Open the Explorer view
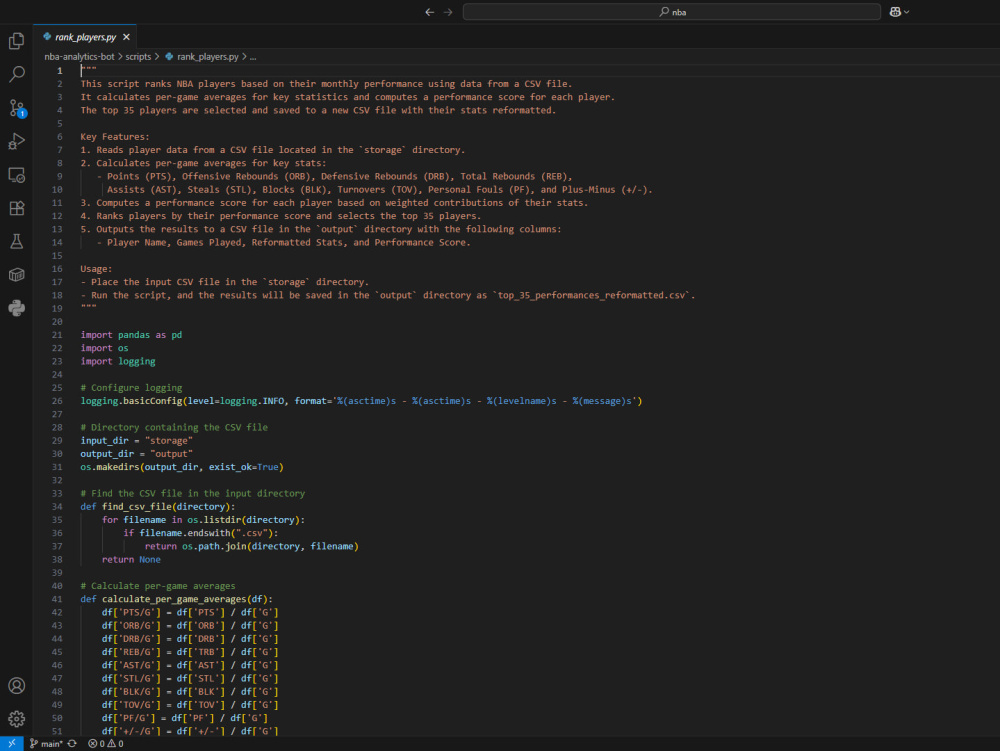The height and width of the screenshot is (751, 1000). click(x=17, y=41)
